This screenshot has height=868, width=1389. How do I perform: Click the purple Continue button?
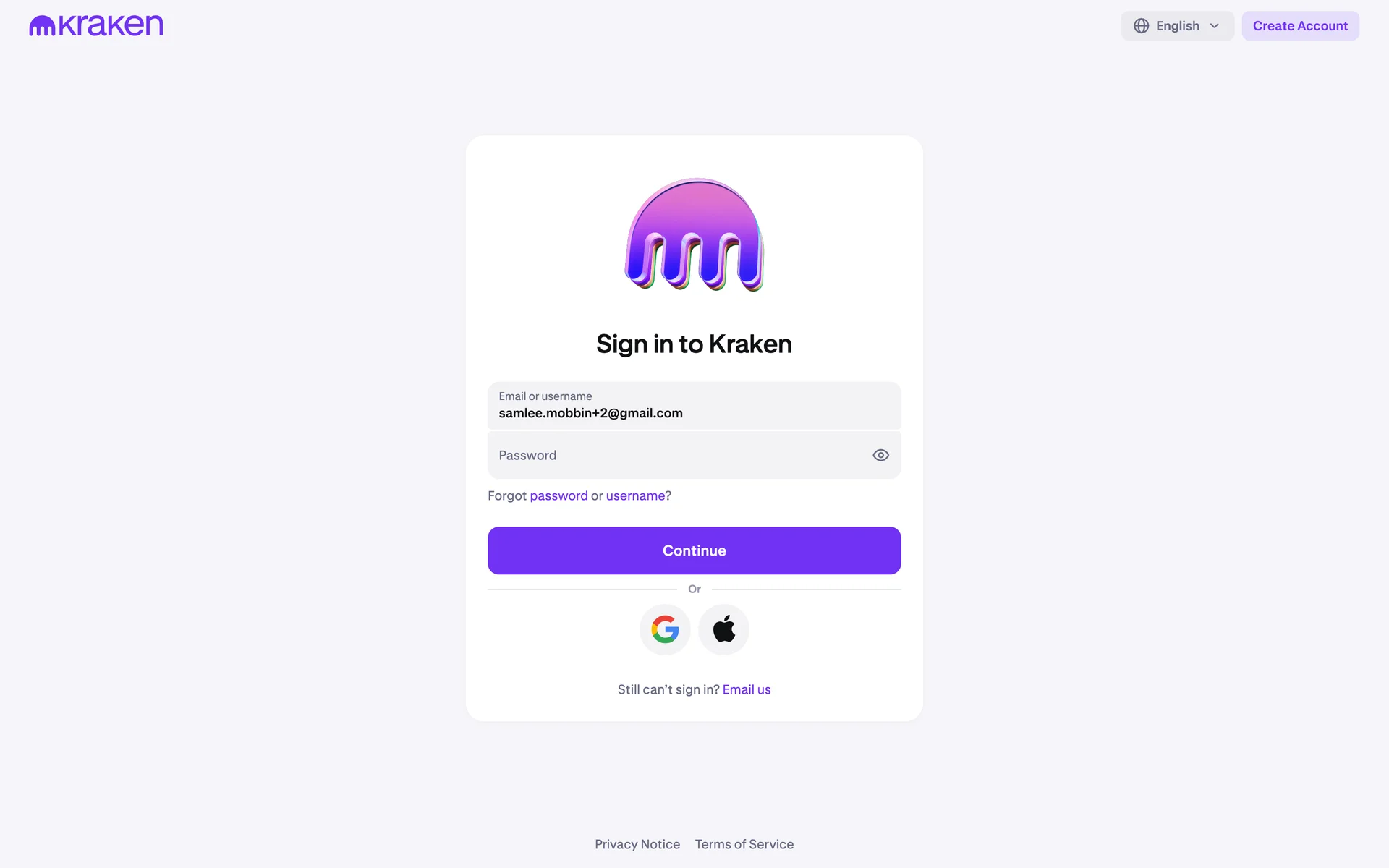click(x=694, y=550)
